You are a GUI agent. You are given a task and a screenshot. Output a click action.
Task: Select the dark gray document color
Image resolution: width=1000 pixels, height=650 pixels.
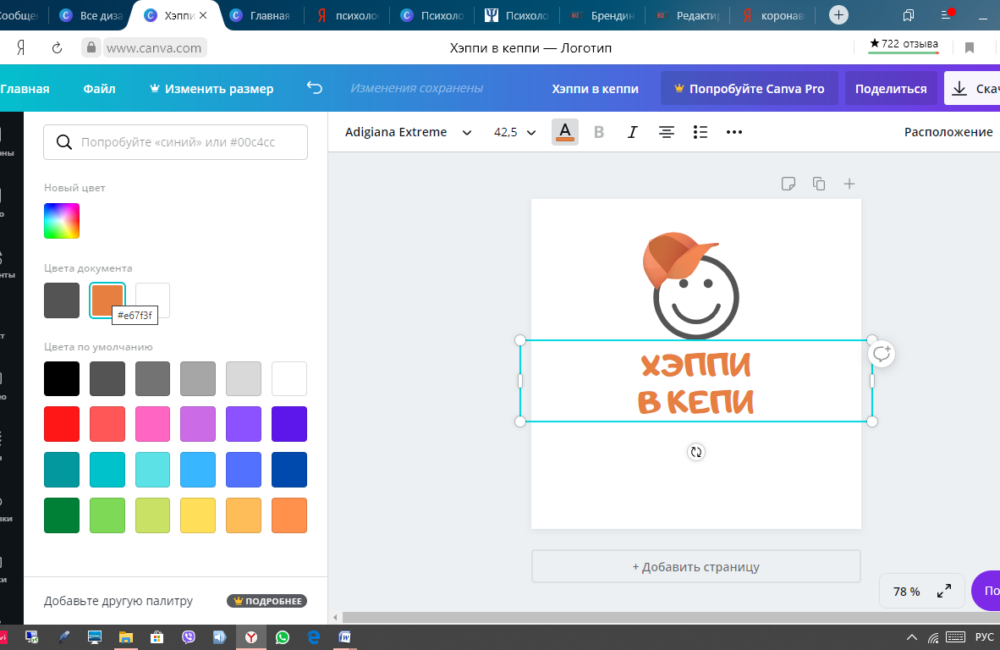pos(62,300)
